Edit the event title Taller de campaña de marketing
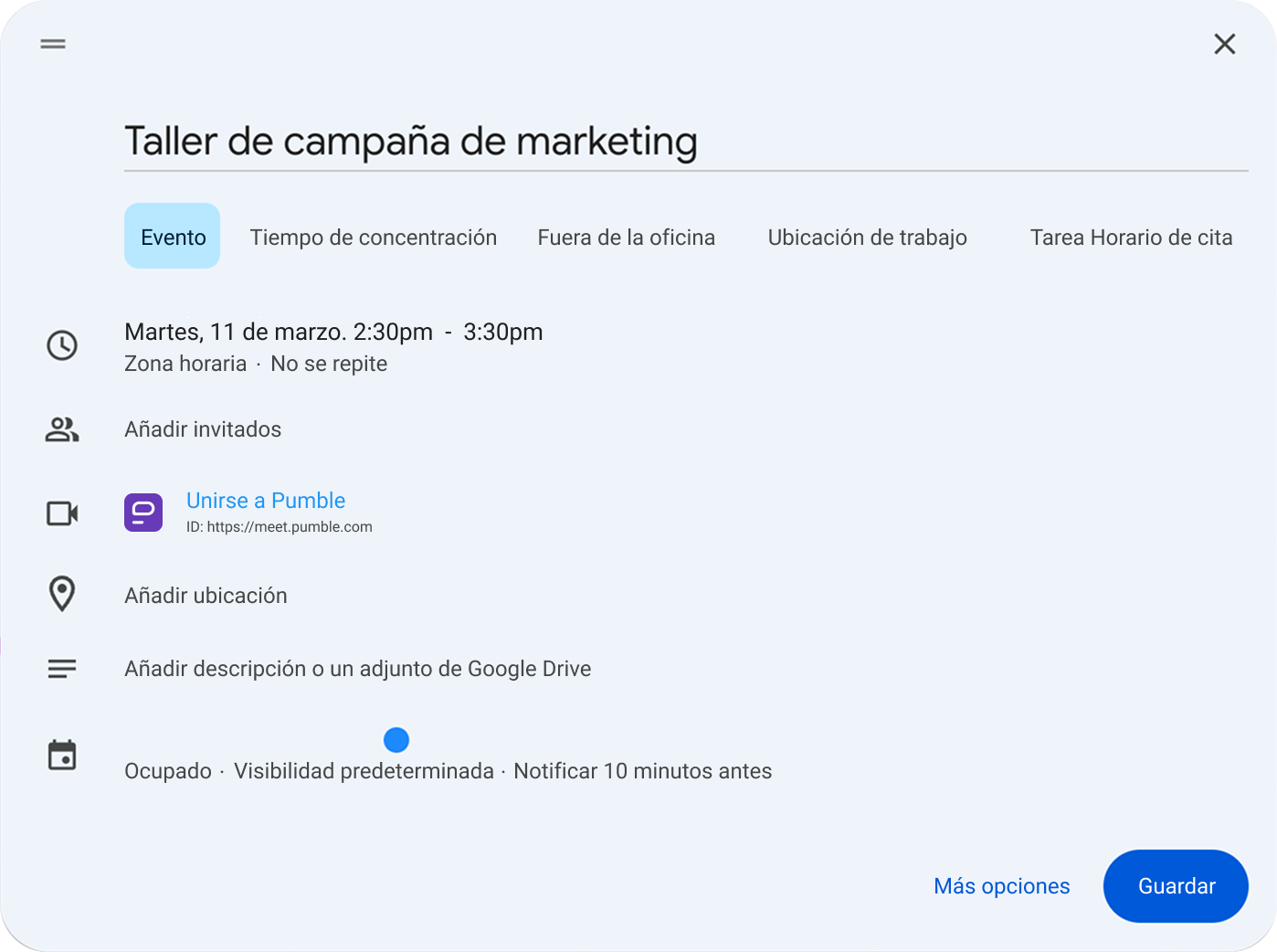Screen dimensions: 1277x952 [x=411, y=142]
